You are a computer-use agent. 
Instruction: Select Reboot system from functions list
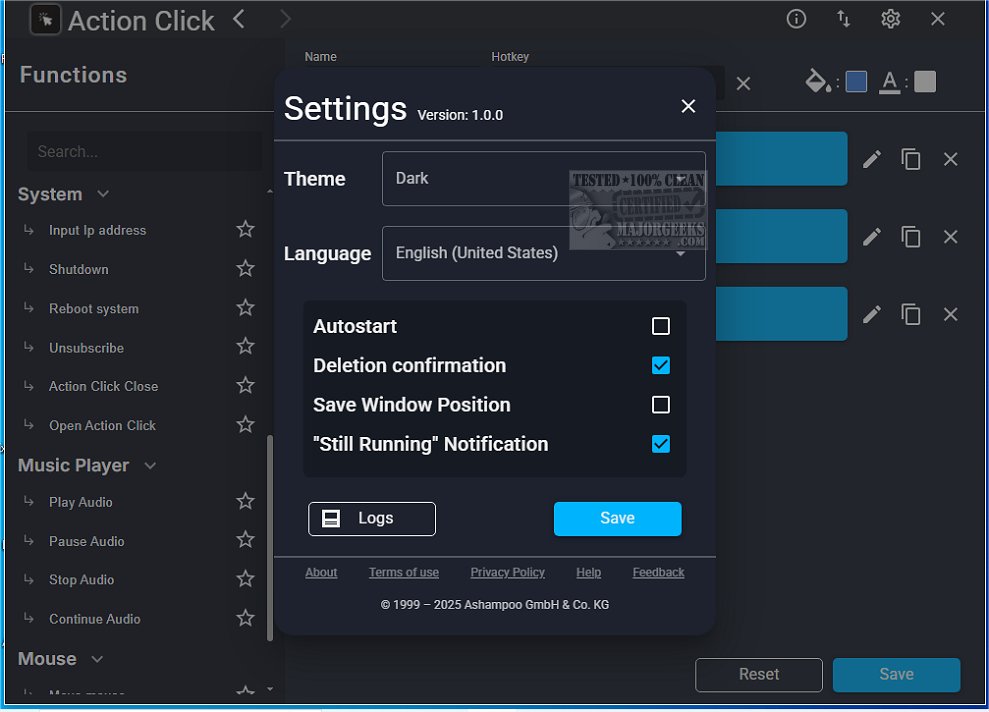(94, 309)
